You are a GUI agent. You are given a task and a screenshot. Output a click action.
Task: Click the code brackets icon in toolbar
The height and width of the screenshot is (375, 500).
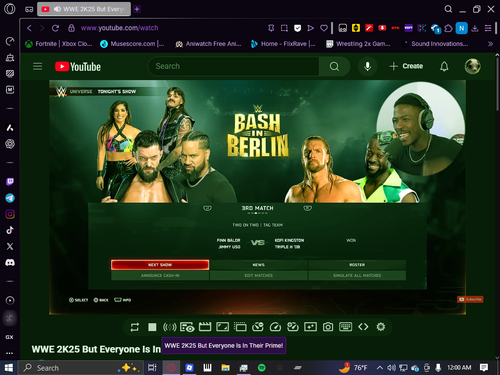(x=363, y=327)
